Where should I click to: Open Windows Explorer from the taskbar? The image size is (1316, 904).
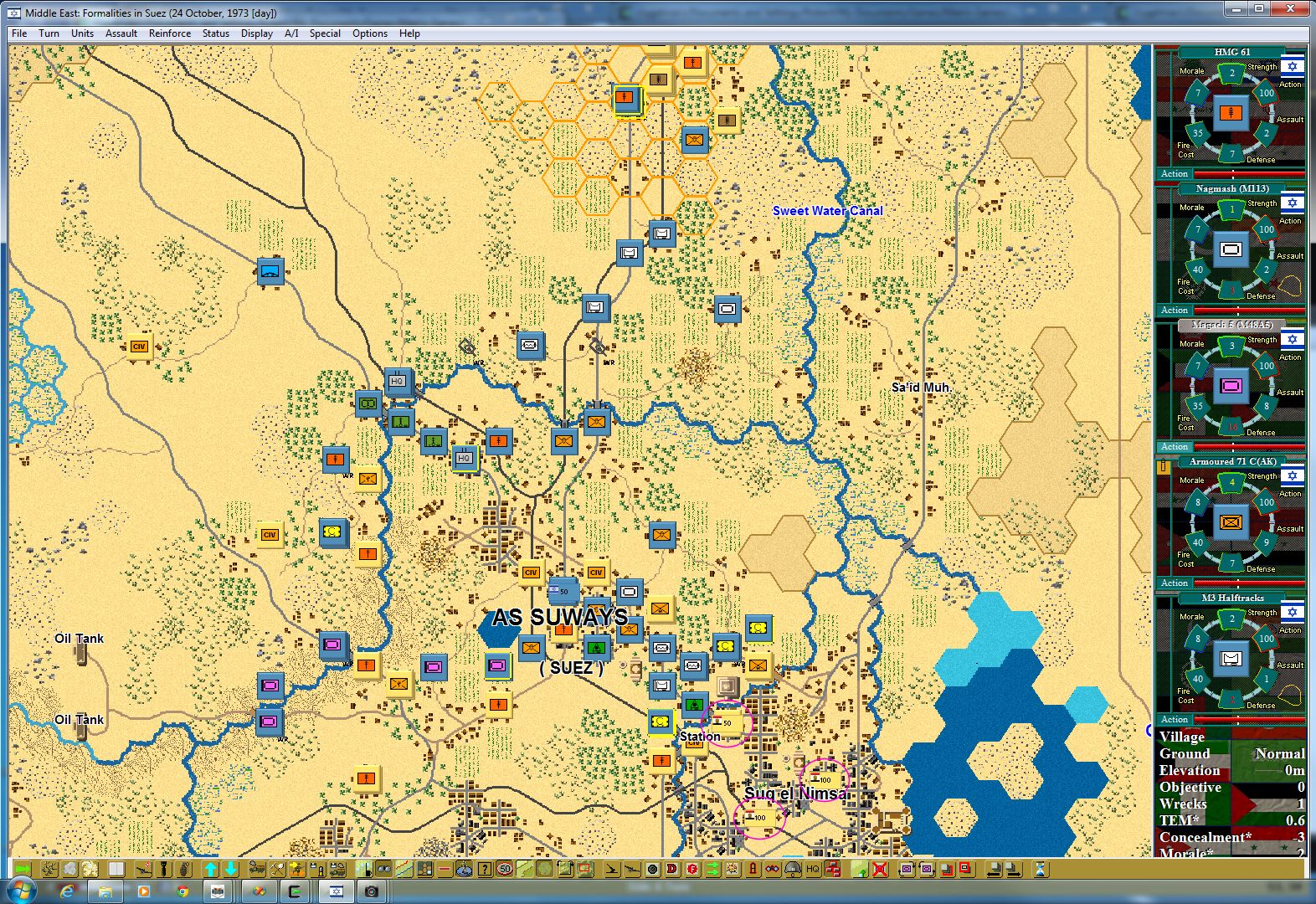[x=105, y=891]
